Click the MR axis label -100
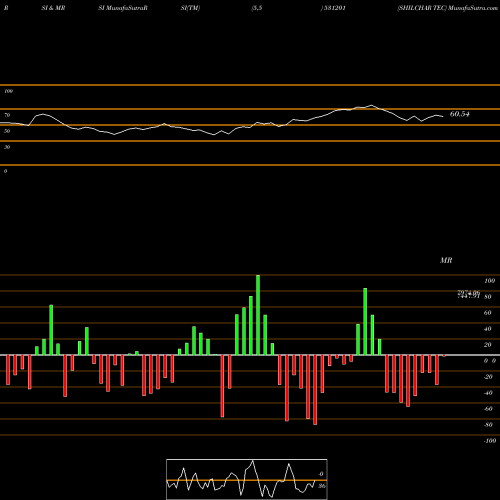This screenshot has width=500, height=500. (x=489, y=441)
